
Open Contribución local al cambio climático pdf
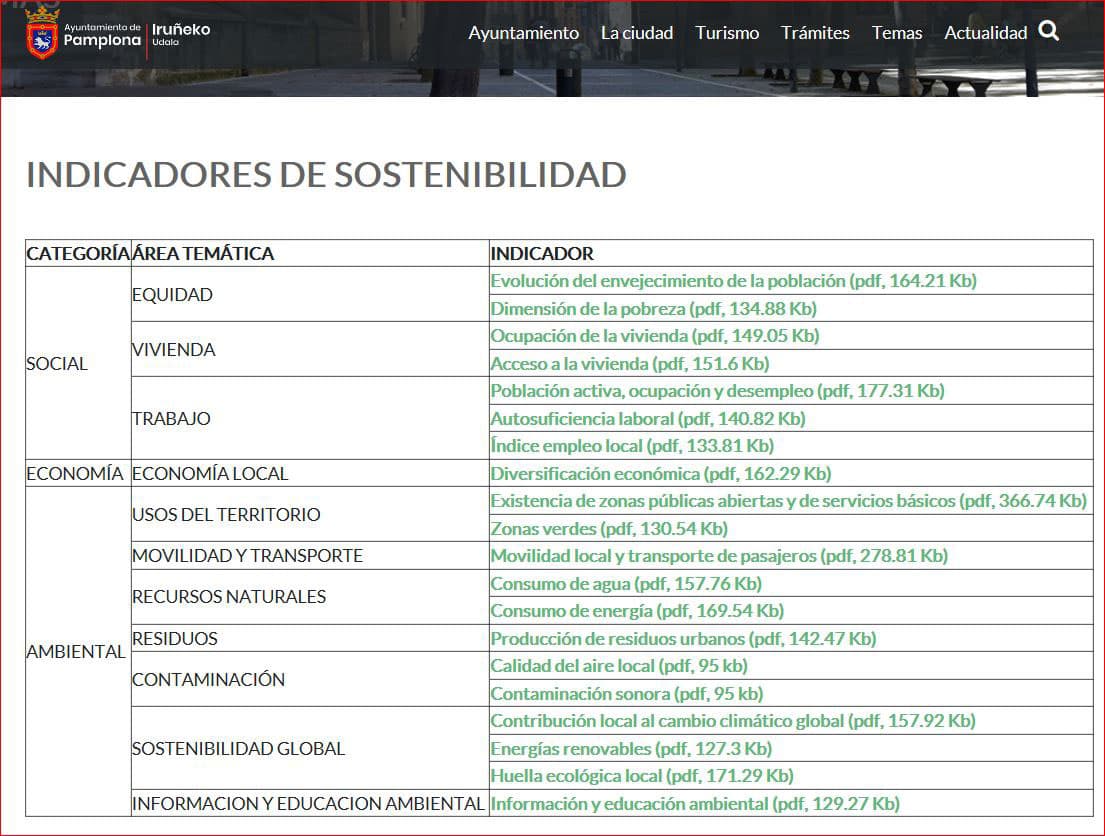pyautogui.click(x=733, y=720)
